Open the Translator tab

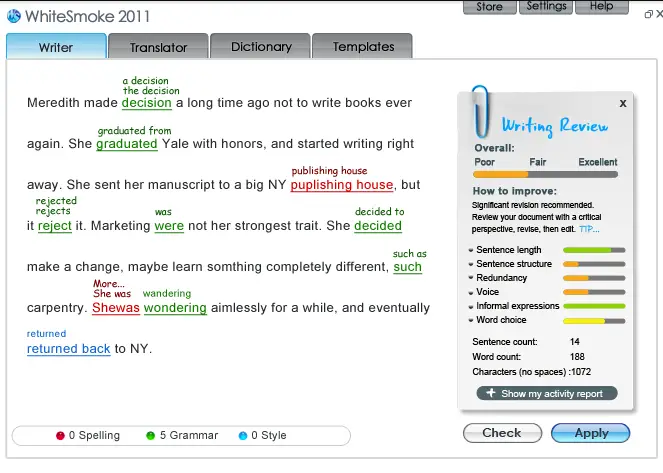click(x=158, y=46)
